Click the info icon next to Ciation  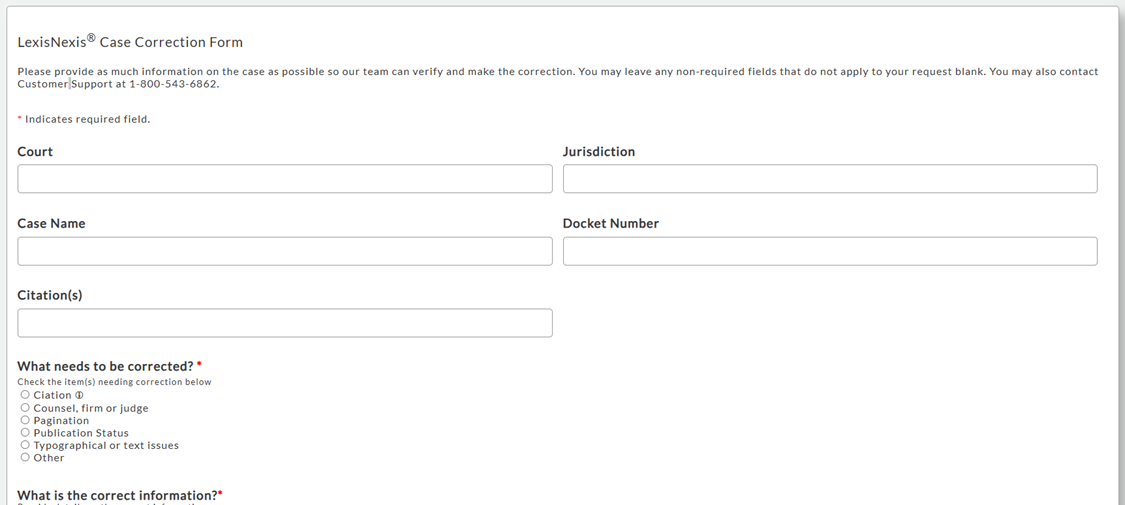tap(80, 395)
